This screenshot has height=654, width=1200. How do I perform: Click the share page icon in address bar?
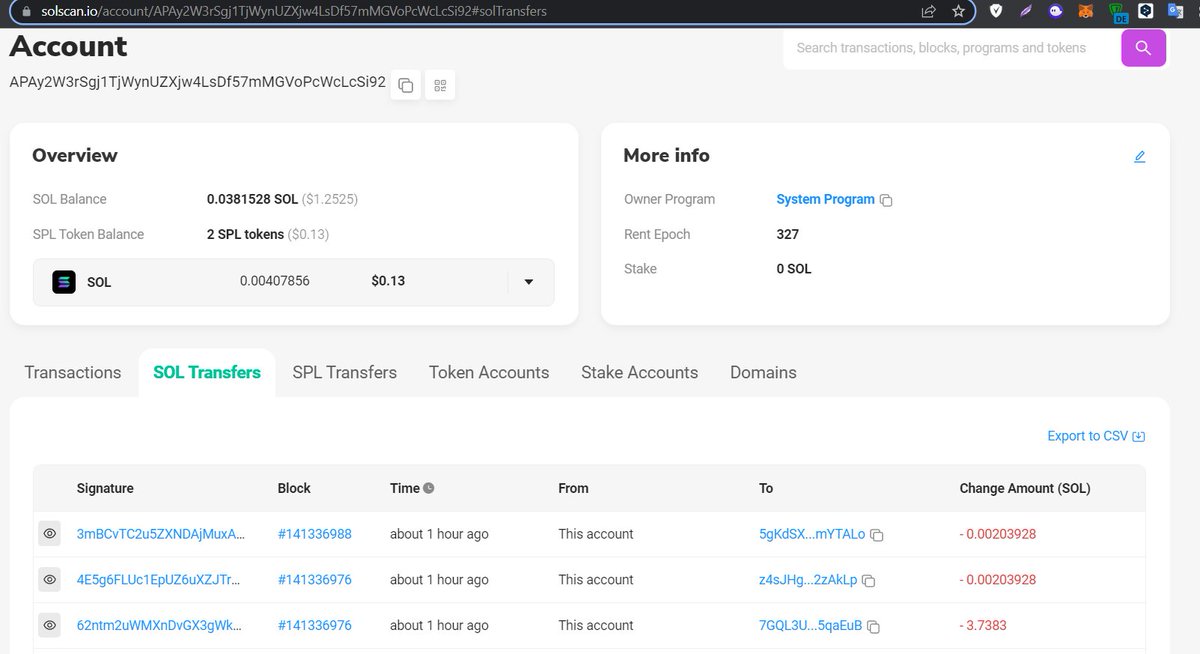(x=928, y=11)
